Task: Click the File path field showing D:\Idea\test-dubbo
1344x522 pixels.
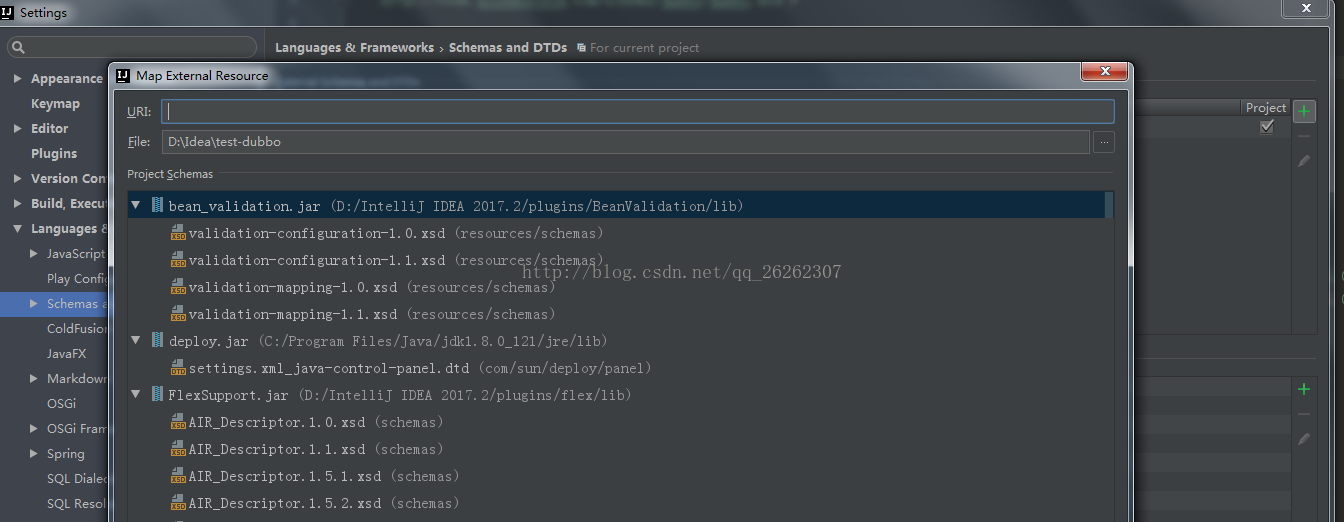Action: [626, 142]
